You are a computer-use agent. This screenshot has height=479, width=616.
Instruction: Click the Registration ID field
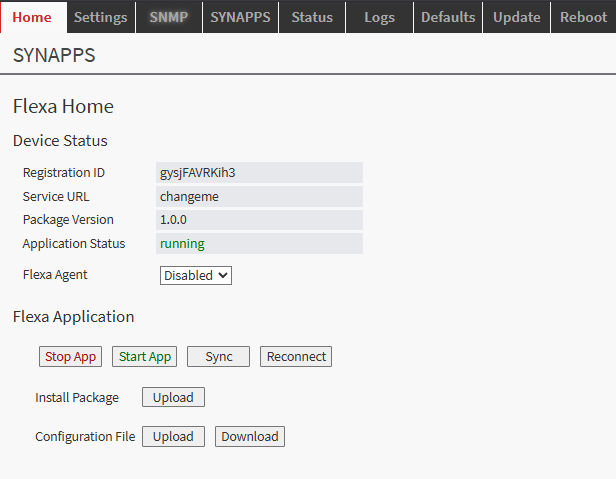[259, 173]
